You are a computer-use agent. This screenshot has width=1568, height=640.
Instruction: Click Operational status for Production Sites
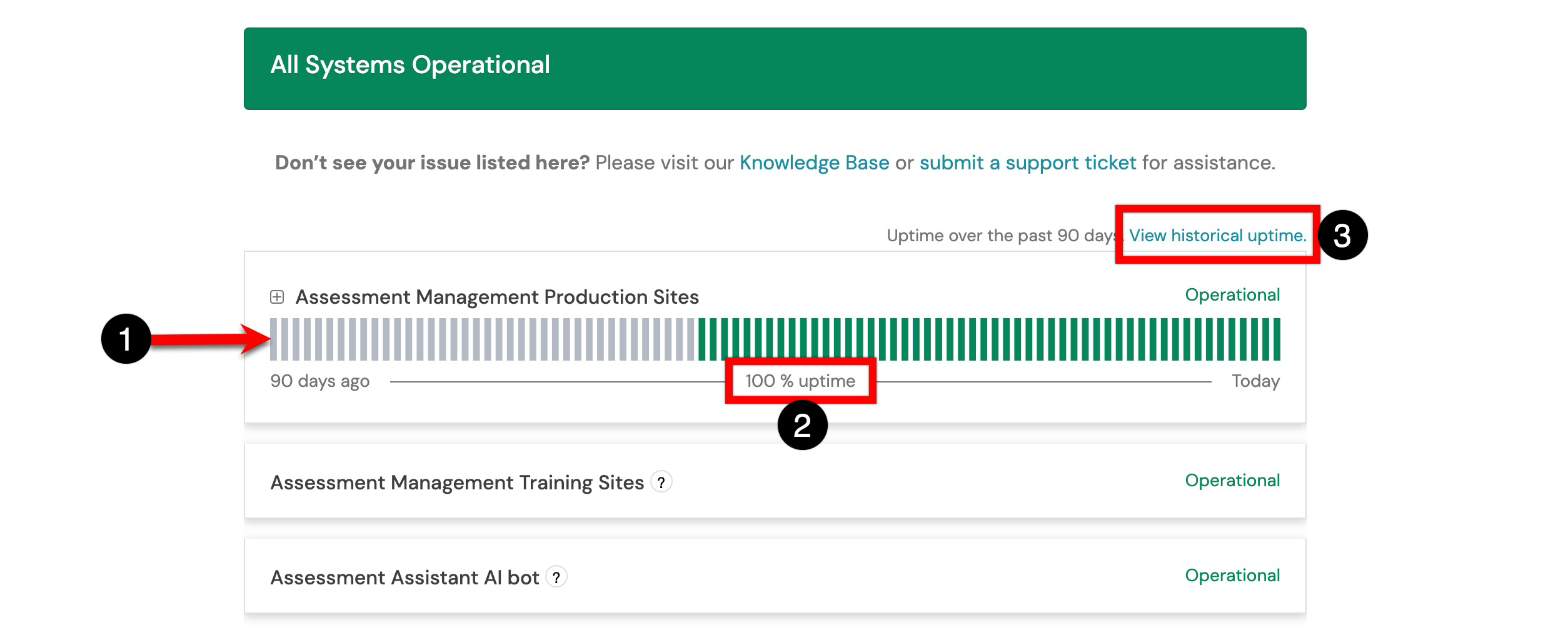tap(1232, 295)
